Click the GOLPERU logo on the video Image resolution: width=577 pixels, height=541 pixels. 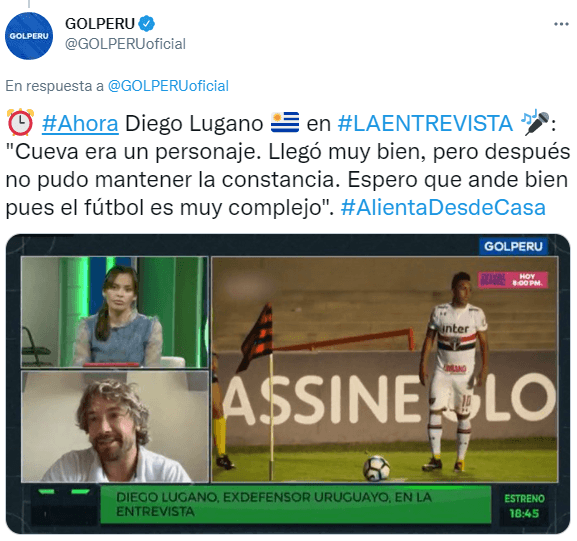[513, 246]
